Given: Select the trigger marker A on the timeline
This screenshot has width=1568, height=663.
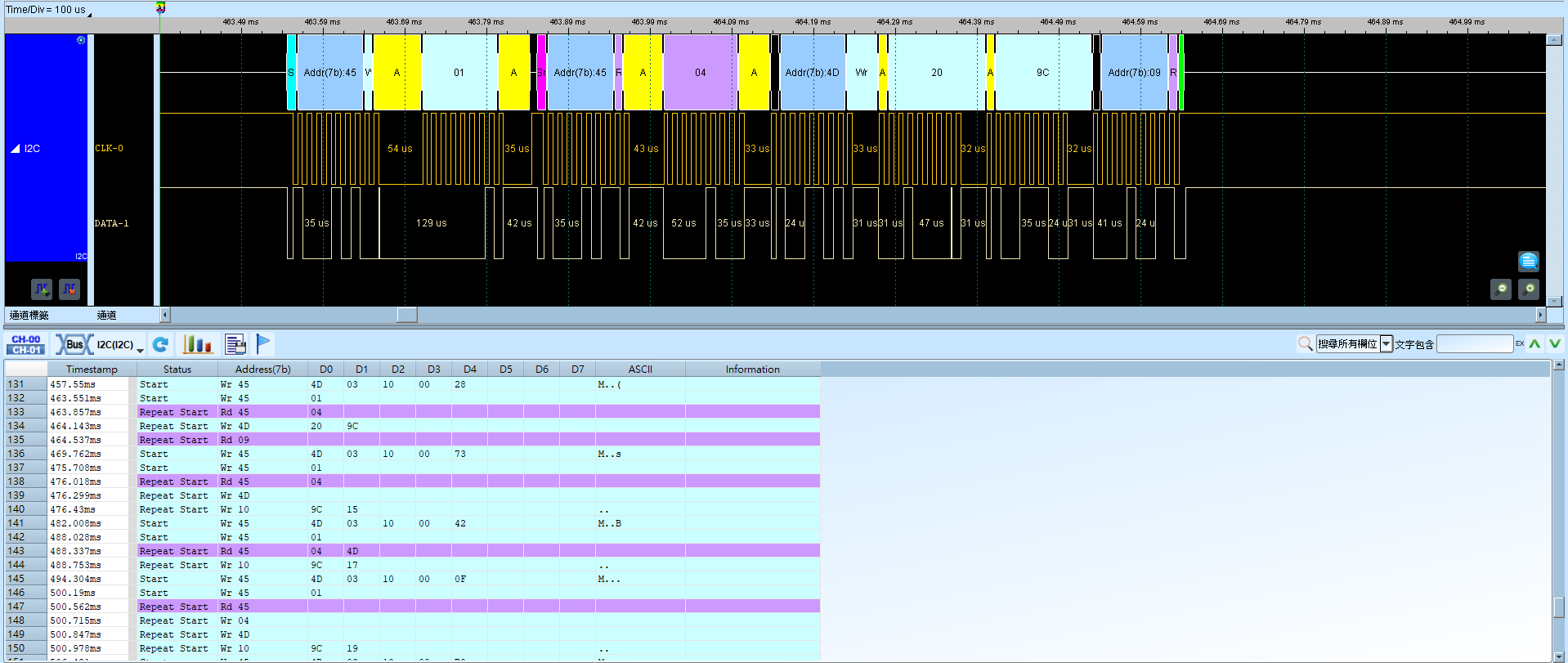Looking at the screenshot, I should point(161,7).
